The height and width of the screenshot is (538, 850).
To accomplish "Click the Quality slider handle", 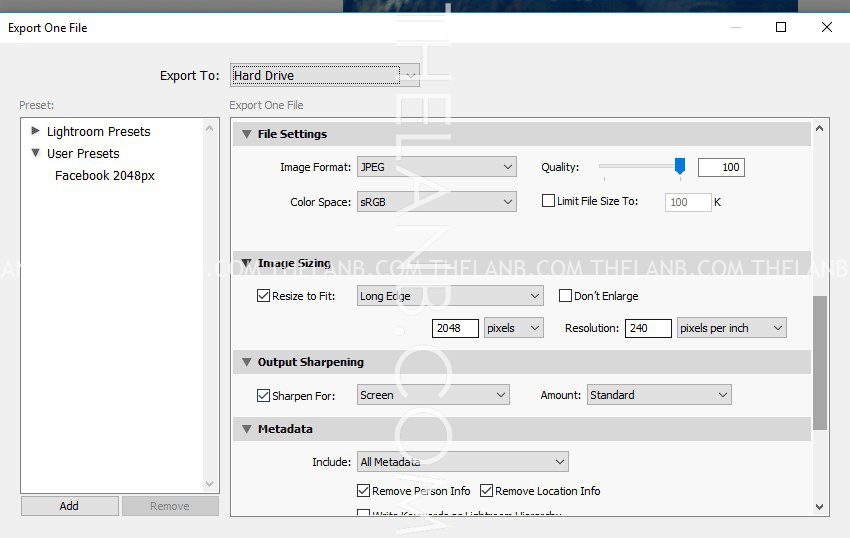I will tap(680, 166).
